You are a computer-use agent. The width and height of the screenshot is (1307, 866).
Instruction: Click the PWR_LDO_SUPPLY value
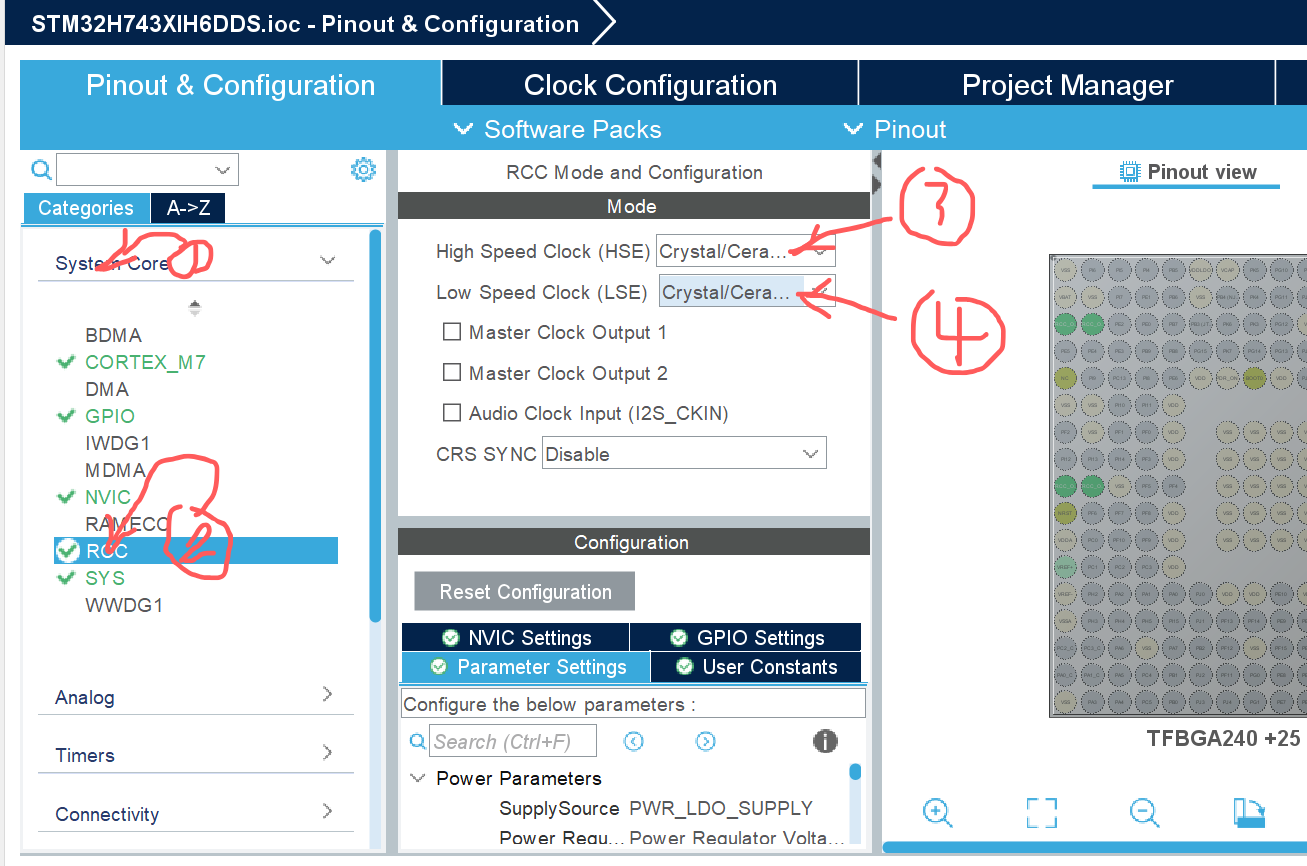pos(721,808)
